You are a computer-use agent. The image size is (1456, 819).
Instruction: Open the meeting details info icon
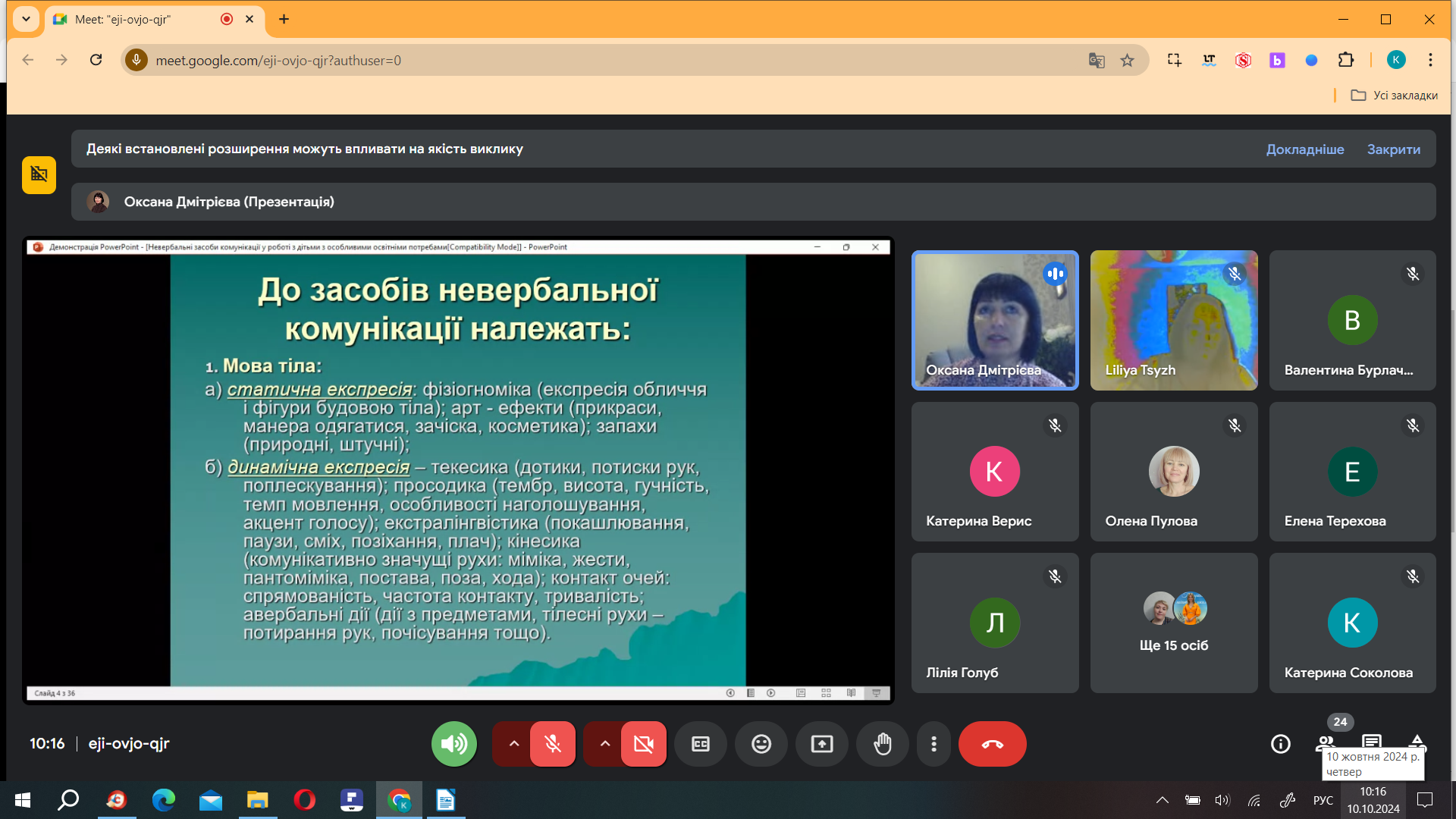(x=1280, y=744)
